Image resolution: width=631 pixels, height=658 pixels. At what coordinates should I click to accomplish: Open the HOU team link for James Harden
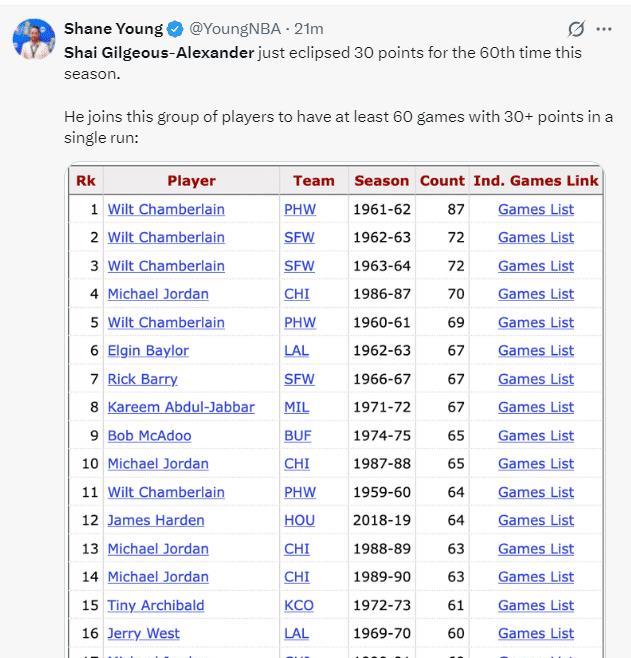(300, 520)
